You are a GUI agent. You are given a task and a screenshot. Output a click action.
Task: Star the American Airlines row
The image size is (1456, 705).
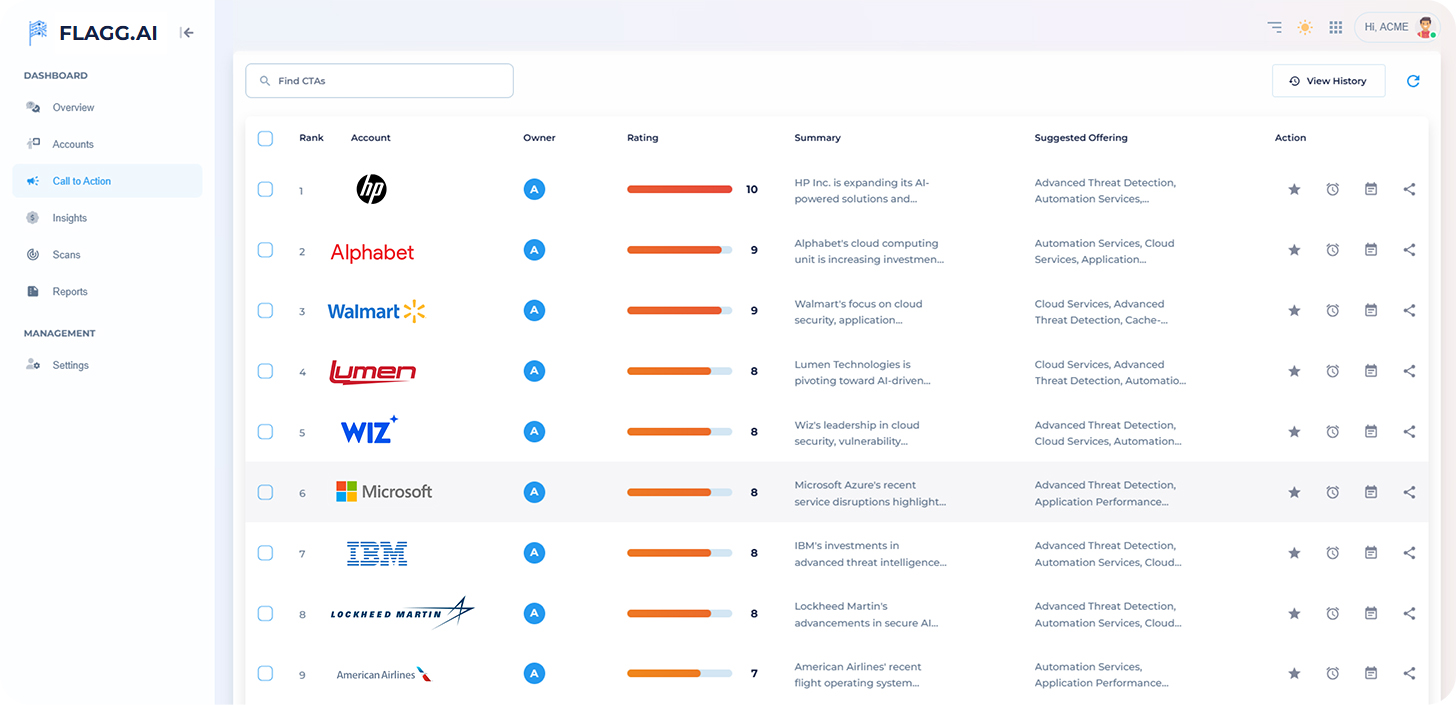[x=1294, y=674]
